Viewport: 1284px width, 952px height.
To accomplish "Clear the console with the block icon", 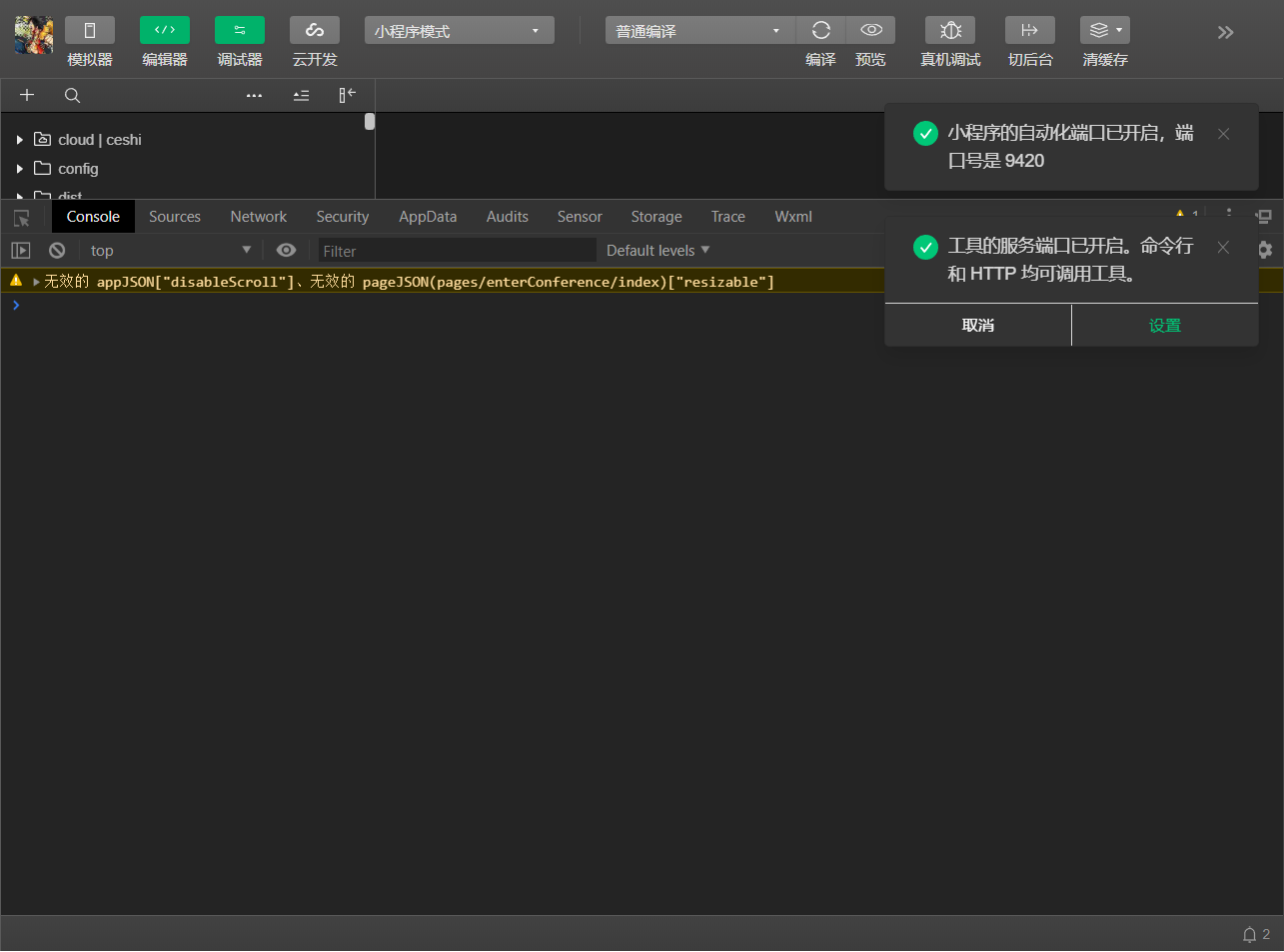I will 57,250.
